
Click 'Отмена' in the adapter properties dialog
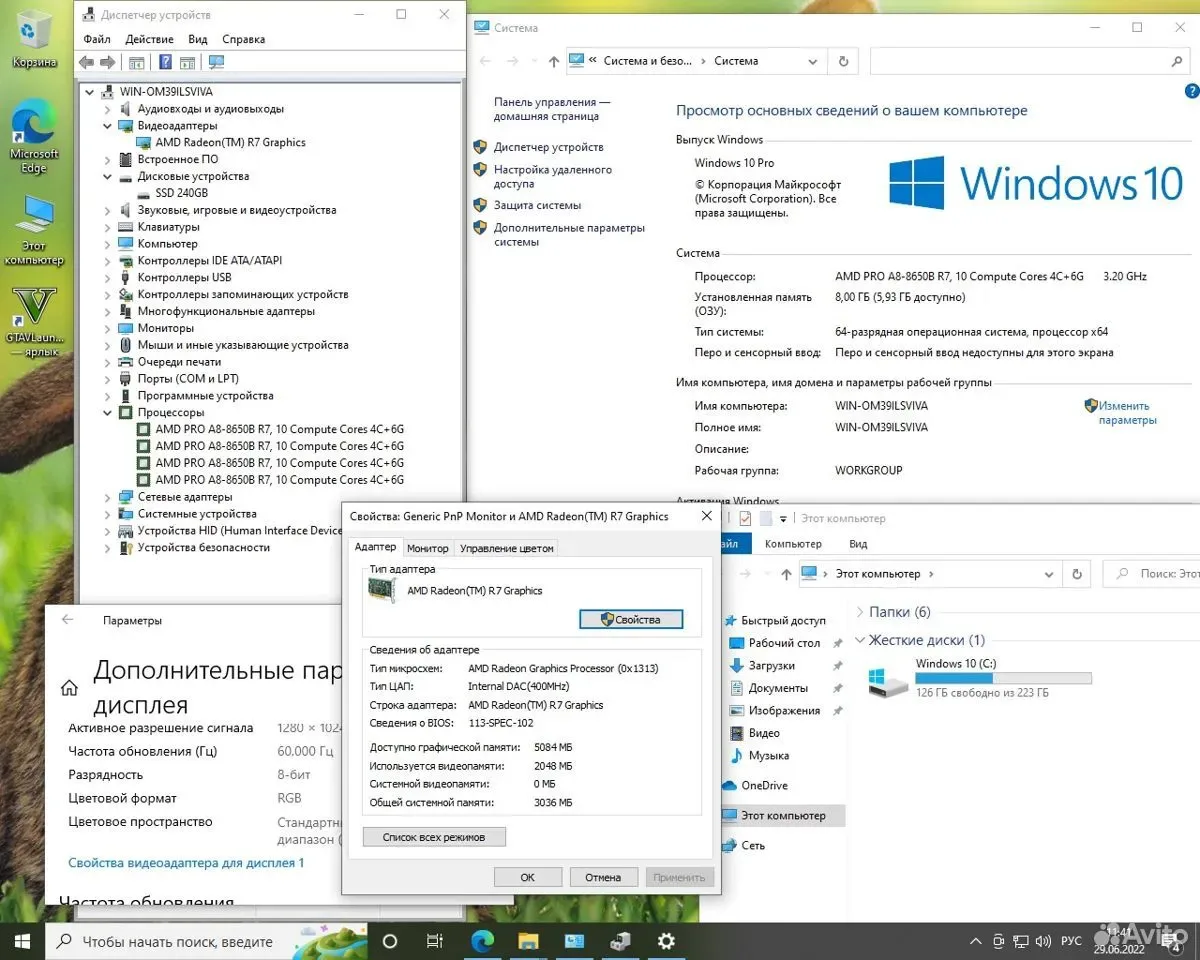click(603, 877)
